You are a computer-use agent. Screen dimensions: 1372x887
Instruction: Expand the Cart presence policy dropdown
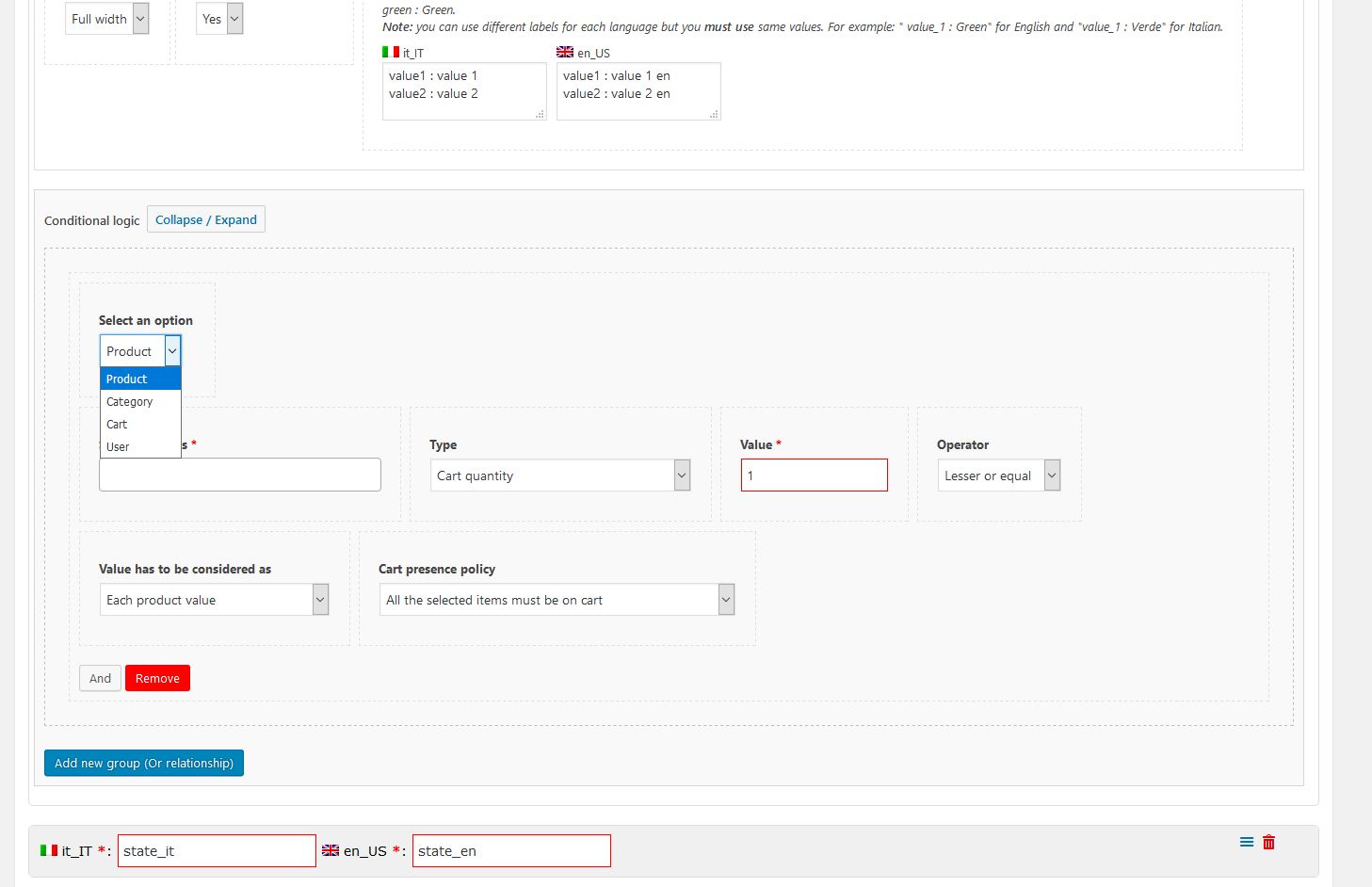[x=557, y=600]
